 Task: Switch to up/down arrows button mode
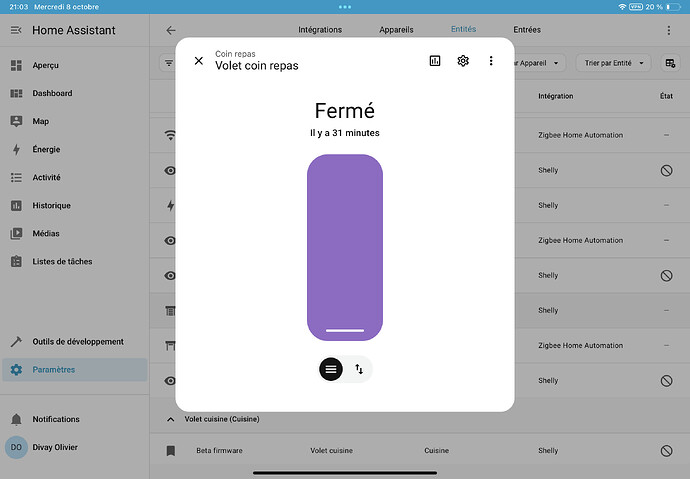point(359,369)
